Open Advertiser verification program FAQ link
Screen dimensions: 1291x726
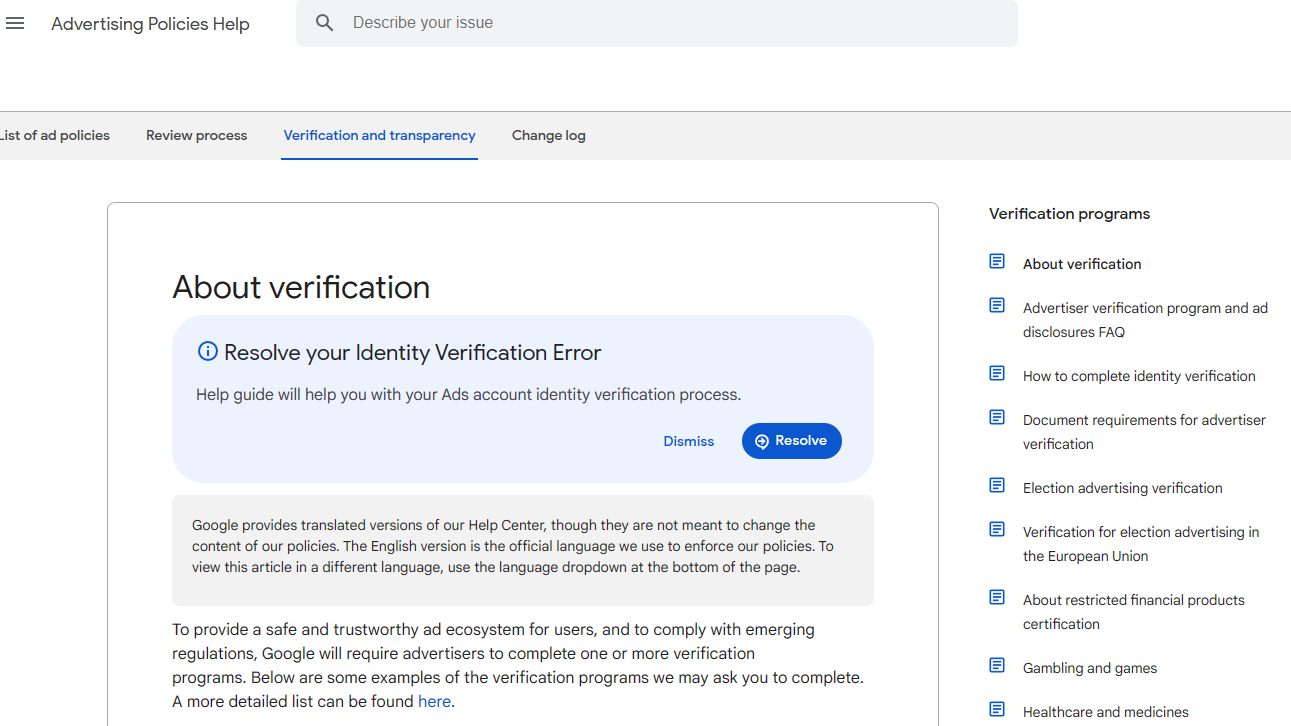click(1144, 320)
